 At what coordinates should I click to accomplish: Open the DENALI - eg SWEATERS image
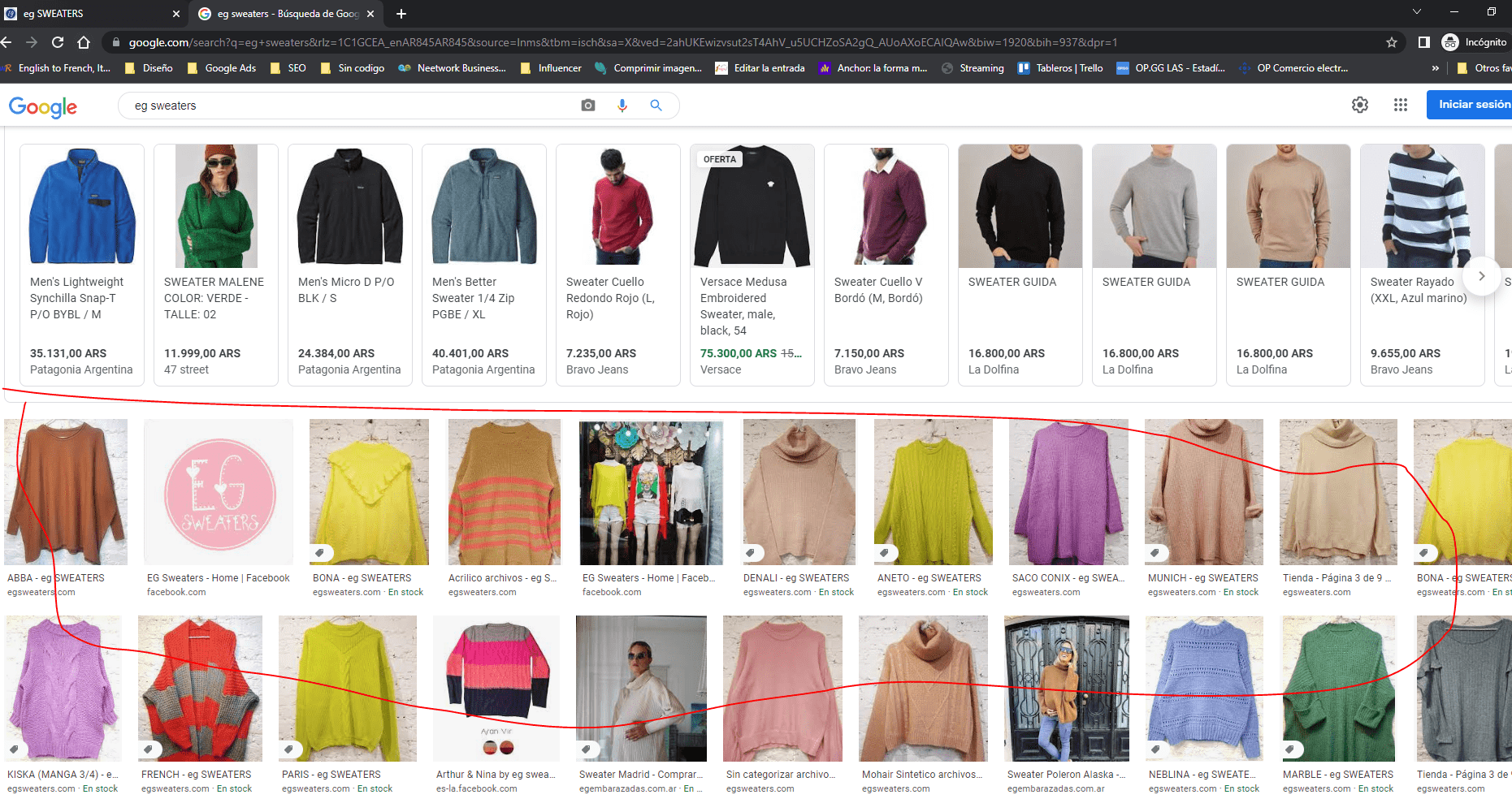(799, 492)
